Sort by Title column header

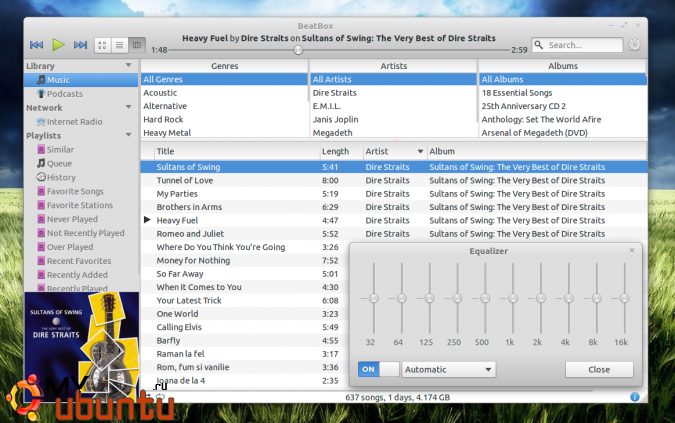[237, 151]
